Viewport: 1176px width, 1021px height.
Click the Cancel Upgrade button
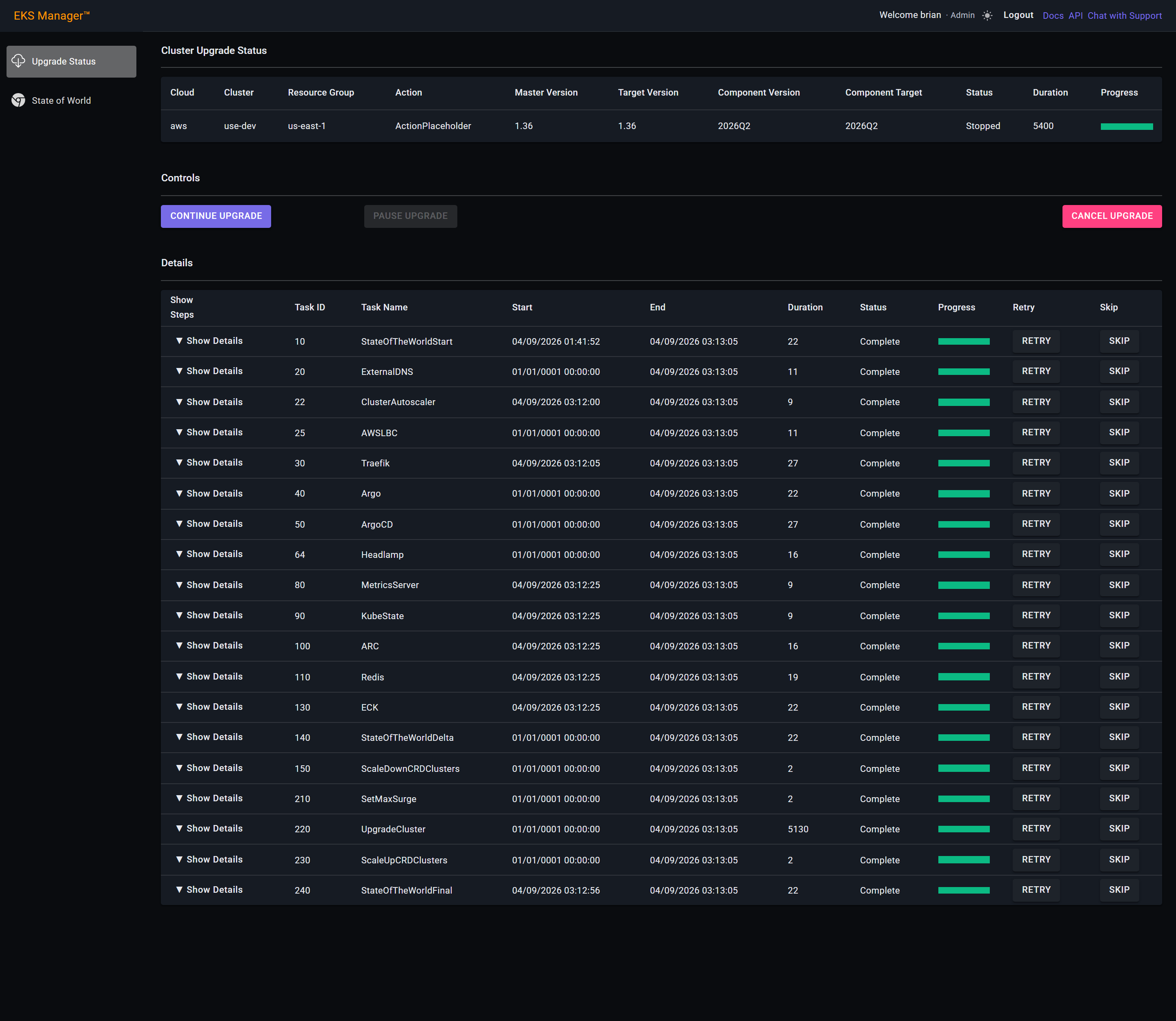pos(1111,216)
